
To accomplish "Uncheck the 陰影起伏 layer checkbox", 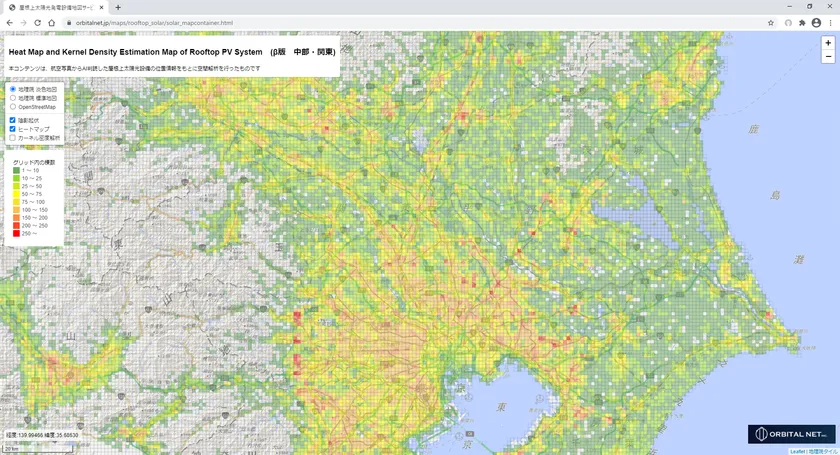I will click(x=12, y=120).
